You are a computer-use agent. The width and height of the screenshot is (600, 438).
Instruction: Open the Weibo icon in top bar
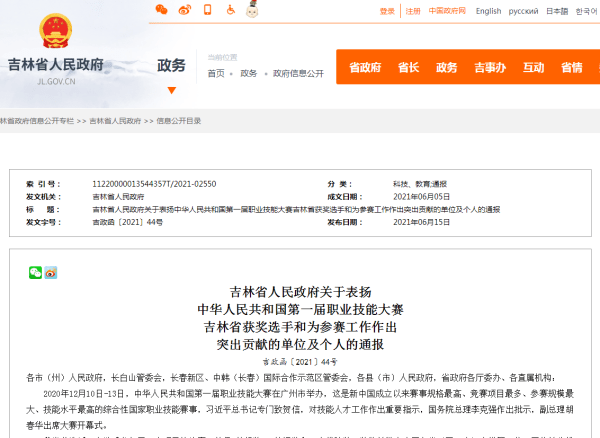(184, 10)
